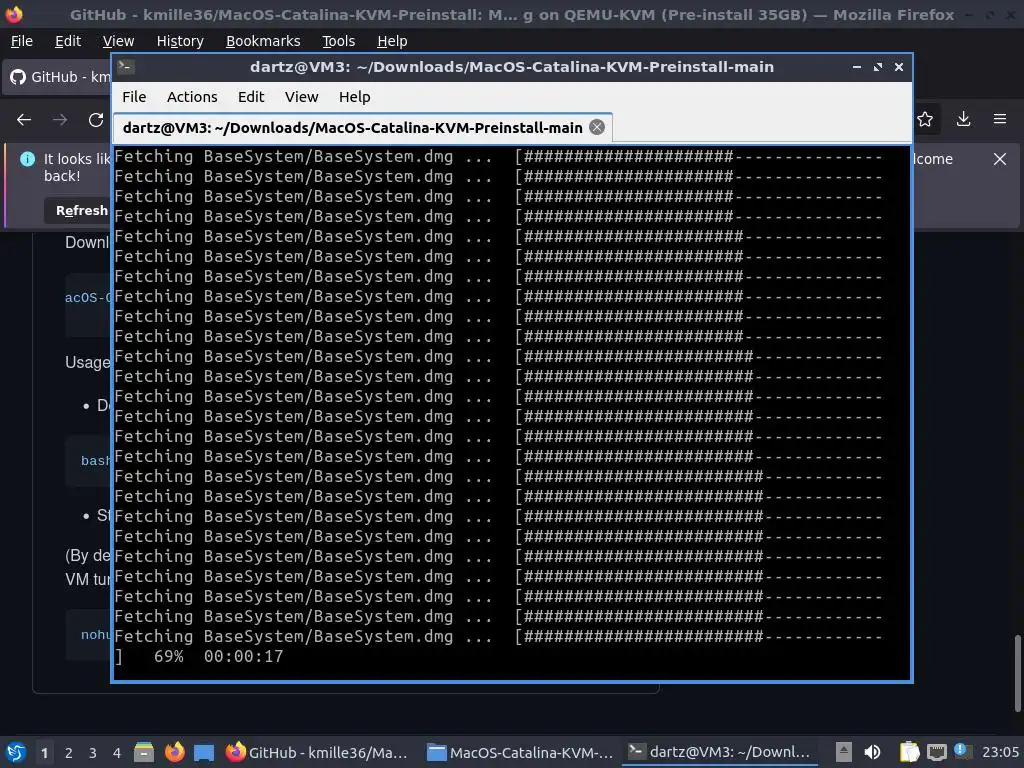Open Firefox hamburger application menu
This screenshot has height=768, width=1024.
click(x=1000, y=119)
